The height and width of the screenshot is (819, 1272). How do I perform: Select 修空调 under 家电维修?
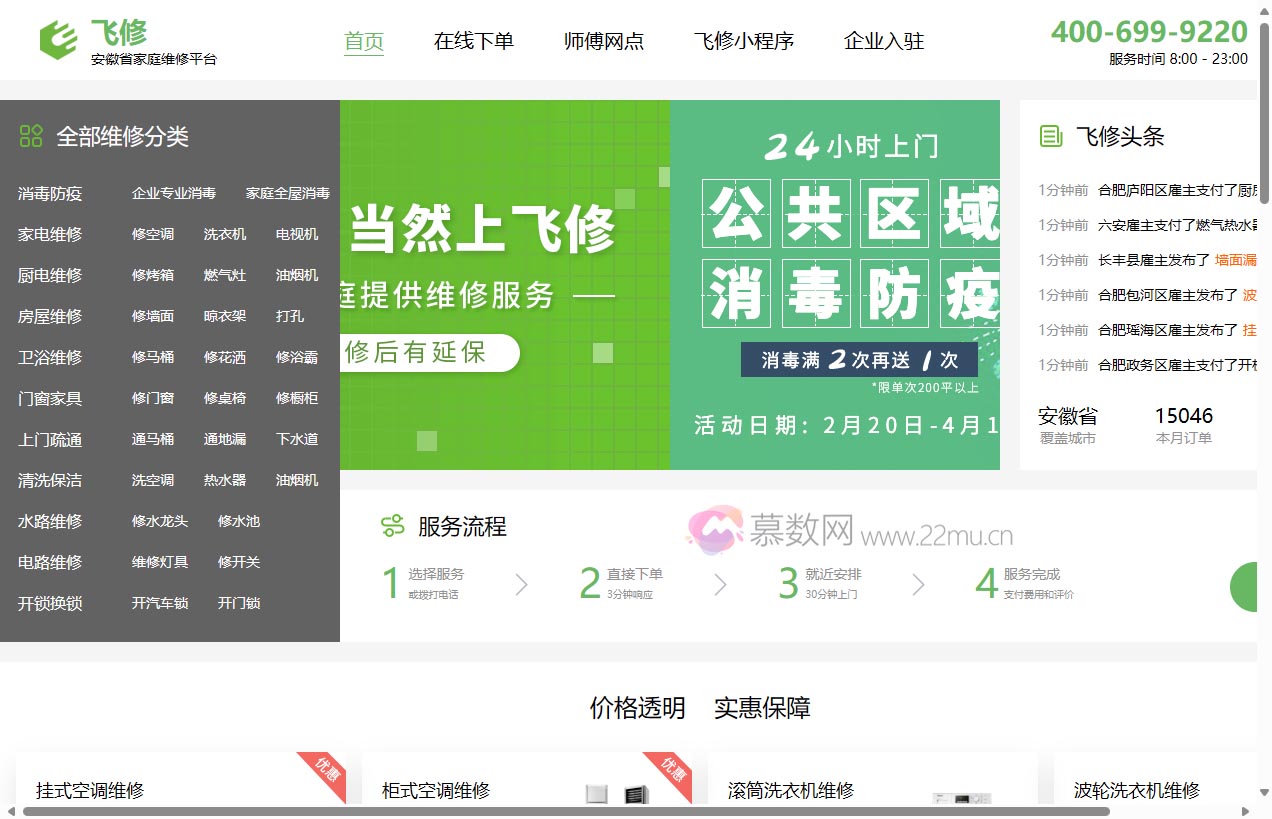click(153, 234)
